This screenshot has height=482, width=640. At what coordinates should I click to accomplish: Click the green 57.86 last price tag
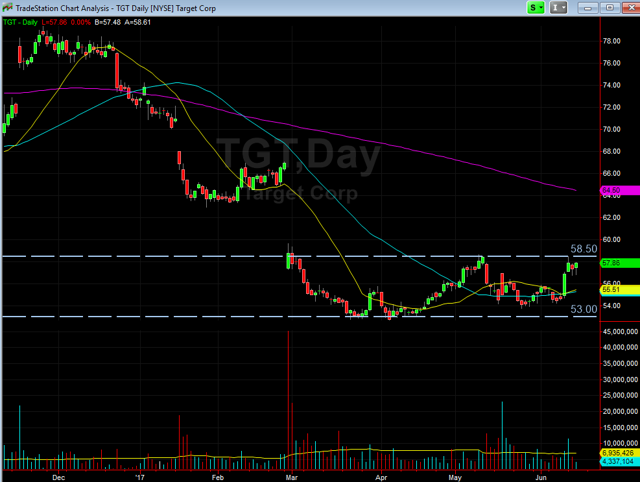620,263
